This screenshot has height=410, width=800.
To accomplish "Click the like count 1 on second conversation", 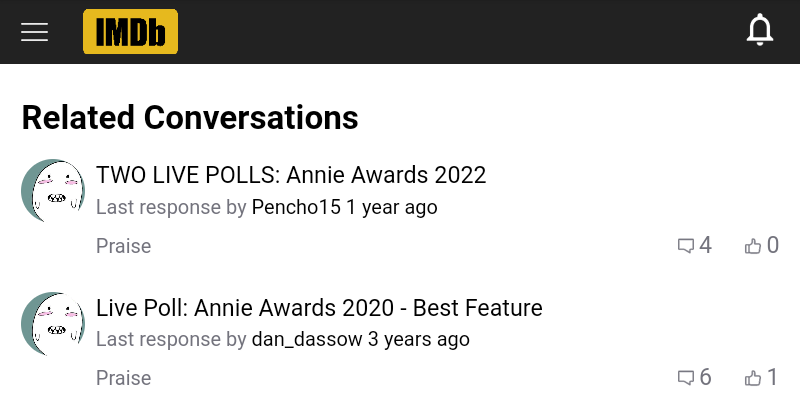I will pyautogui.click(x=772, y=378).
